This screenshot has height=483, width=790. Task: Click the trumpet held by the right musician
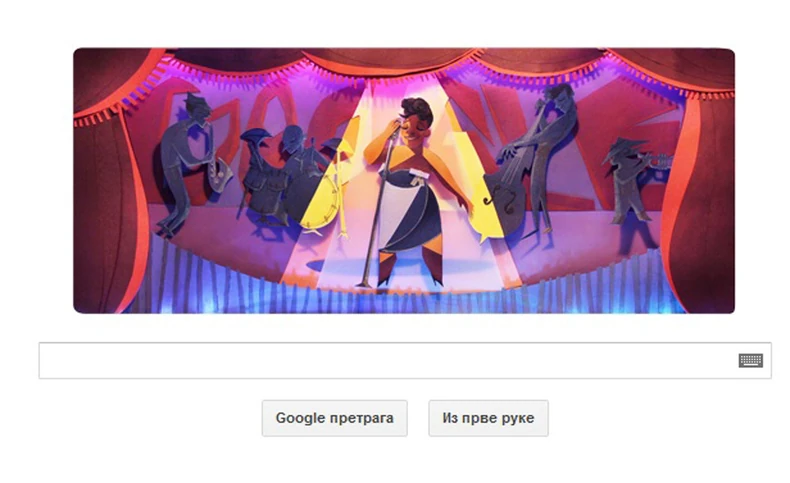click(660, 161)
